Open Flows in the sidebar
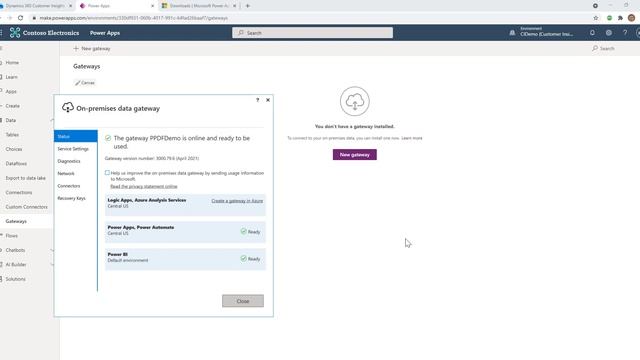640x360 pixels. (11, 236)
